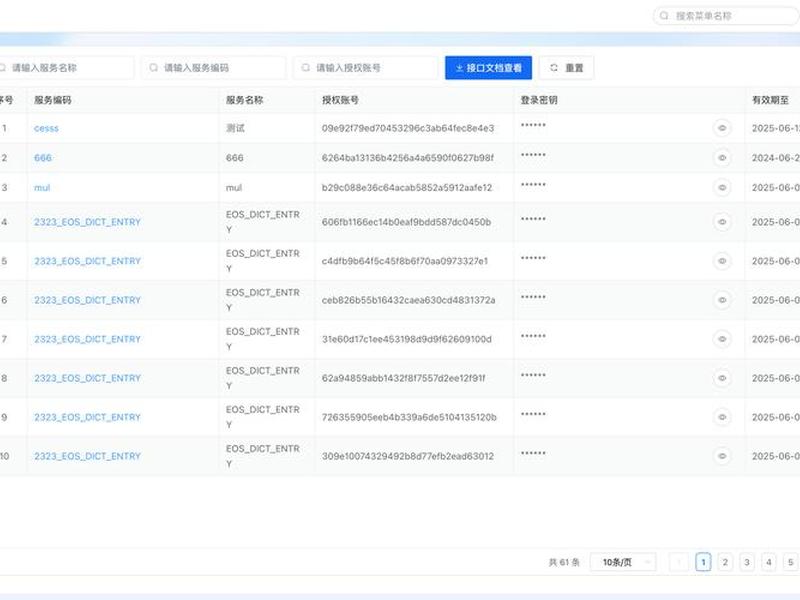The height and width of the screenshot is (600, 800).
Task: Open the 2323_EOS_DICT_ENTRY link in row 6
Action: pyautogui.click(x=87, y=300)
